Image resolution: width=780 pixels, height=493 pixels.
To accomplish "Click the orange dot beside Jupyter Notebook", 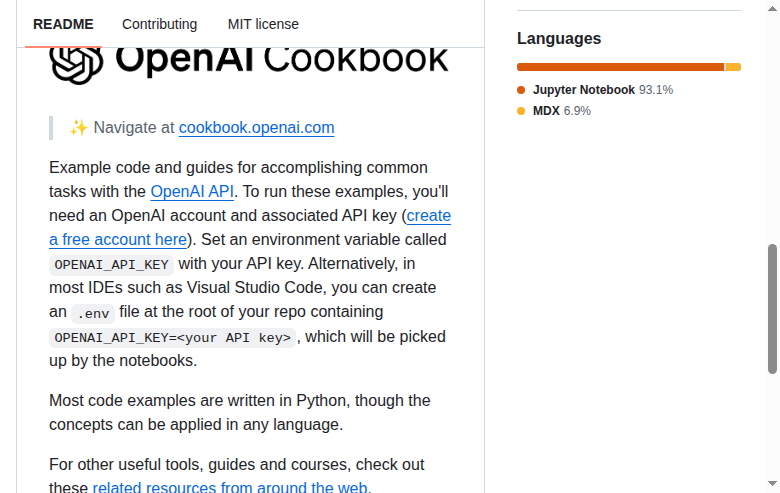I will (521, 90).
